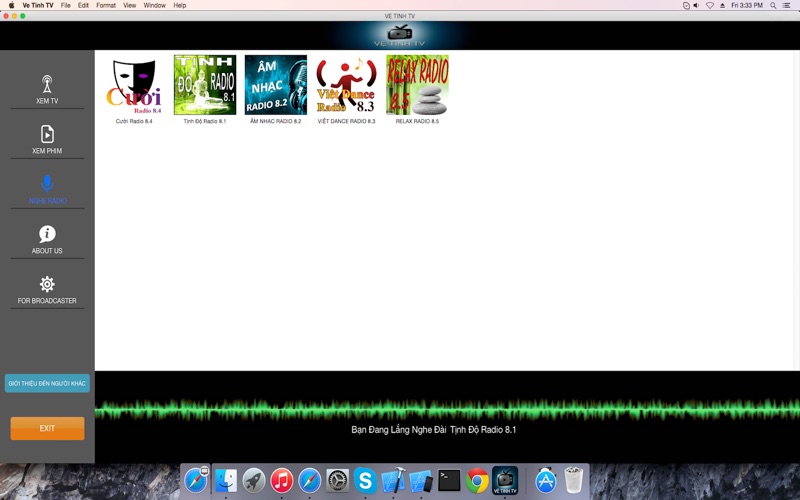Open the Format menu
Image resolution: width=800 pixels, height=500 pixels.
click(106, 5)
